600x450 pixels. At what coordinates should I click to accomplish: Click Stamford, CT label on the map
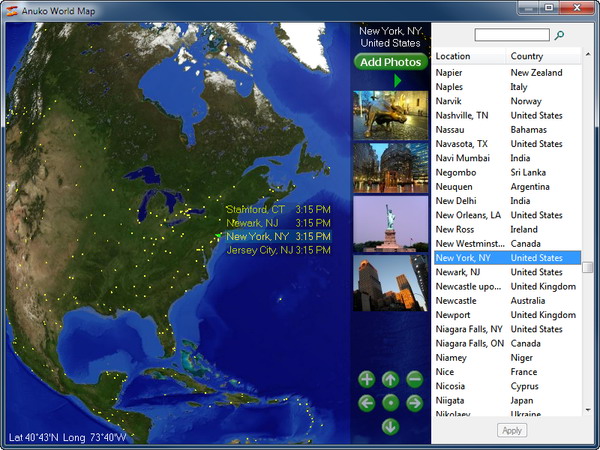pyautogui.click(x=255, y=209)
